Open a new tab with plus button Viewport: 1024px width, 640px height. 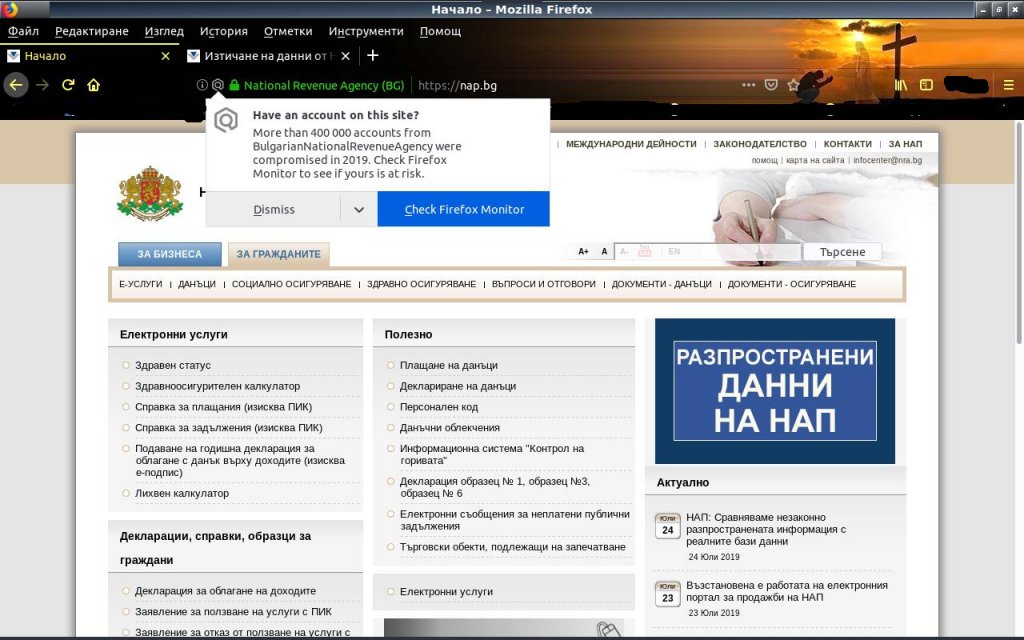tap(372, 56)
